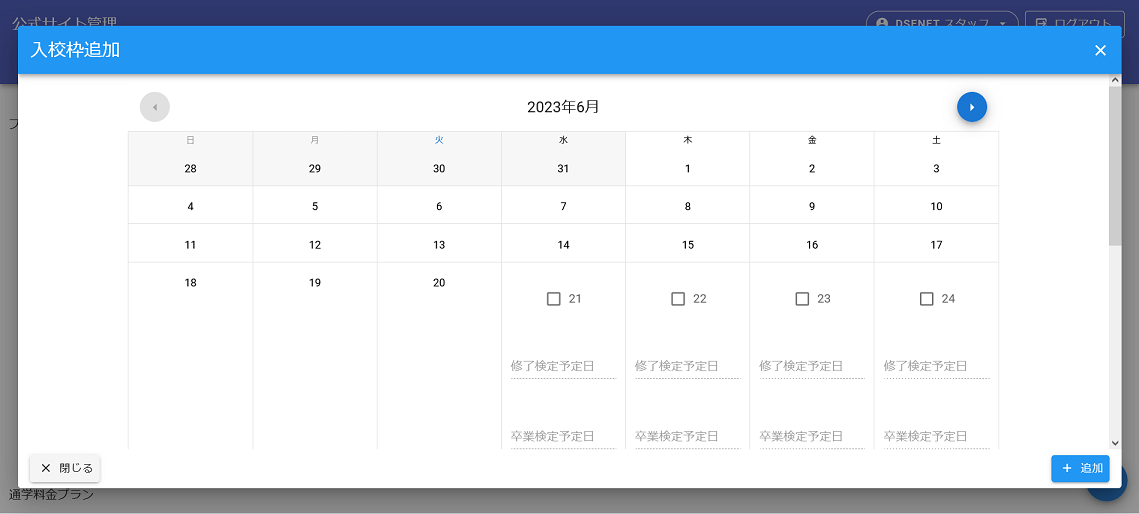Go to next month with right arrow
1139x514 pixels.
[971, 107]
